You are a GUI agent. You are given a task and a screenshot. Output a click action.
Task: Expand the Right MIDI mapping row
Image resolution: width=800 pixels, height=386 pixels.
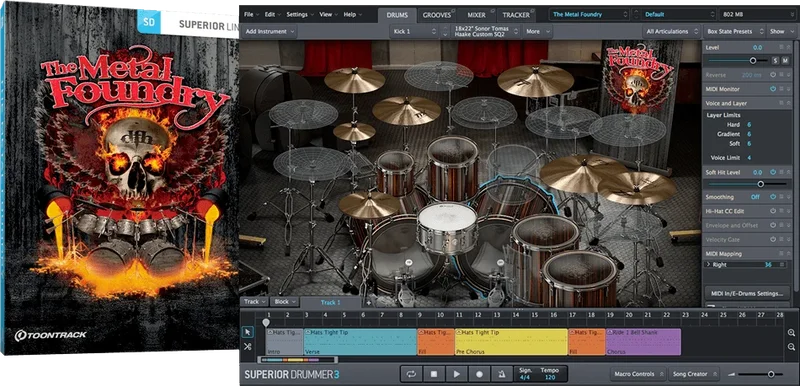point(708,265)
